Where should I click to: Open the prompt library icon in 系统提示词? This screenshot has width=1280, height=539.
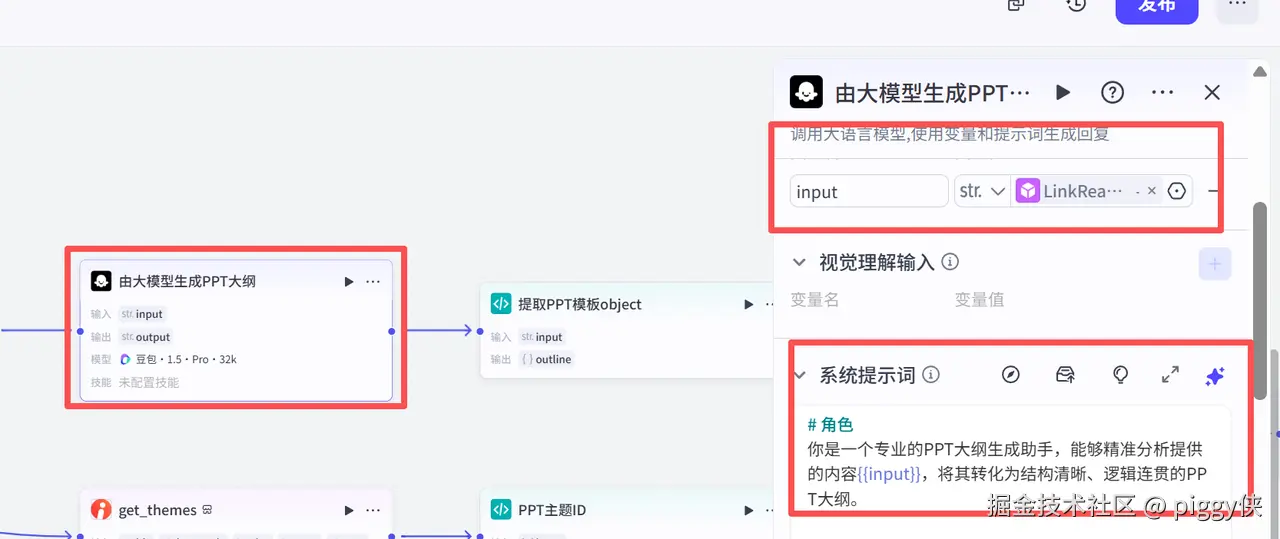click(x=1066, y=375)
